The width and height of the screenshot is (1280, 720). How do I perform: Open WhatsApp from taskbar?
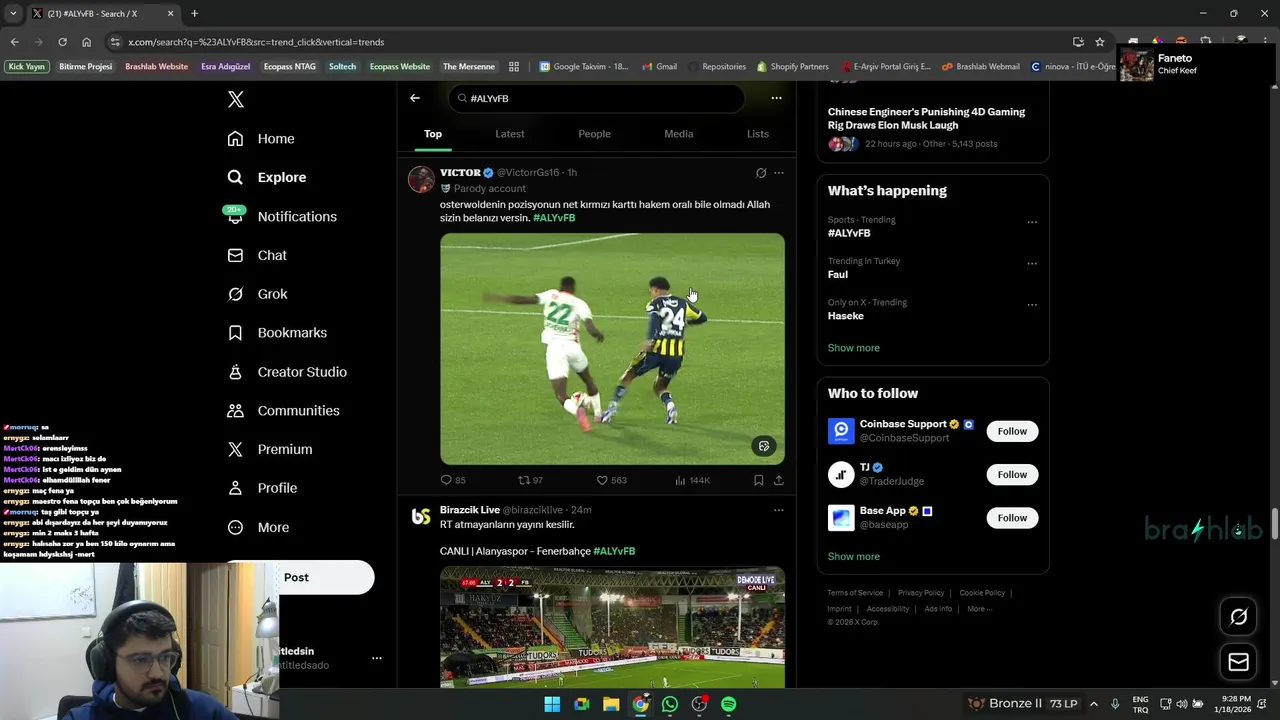[670, 704]
